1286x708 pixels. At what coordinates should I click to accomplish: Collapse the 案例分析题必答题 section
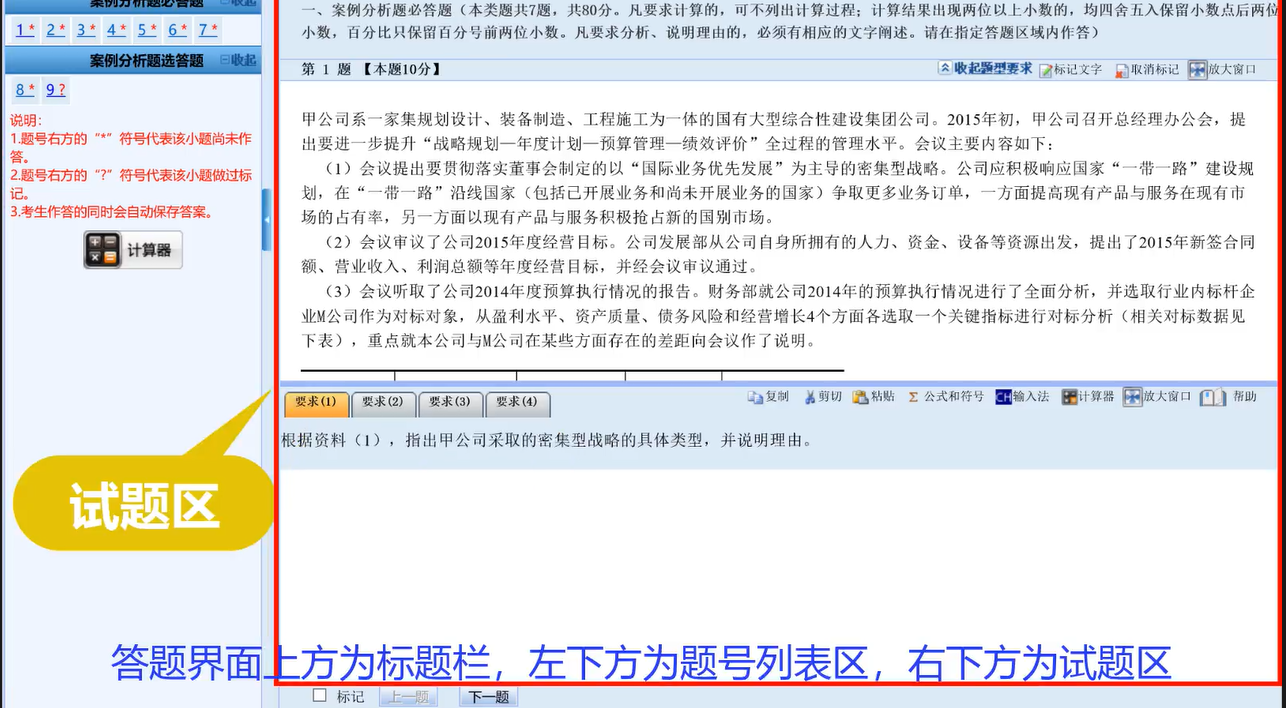point(238,3)
